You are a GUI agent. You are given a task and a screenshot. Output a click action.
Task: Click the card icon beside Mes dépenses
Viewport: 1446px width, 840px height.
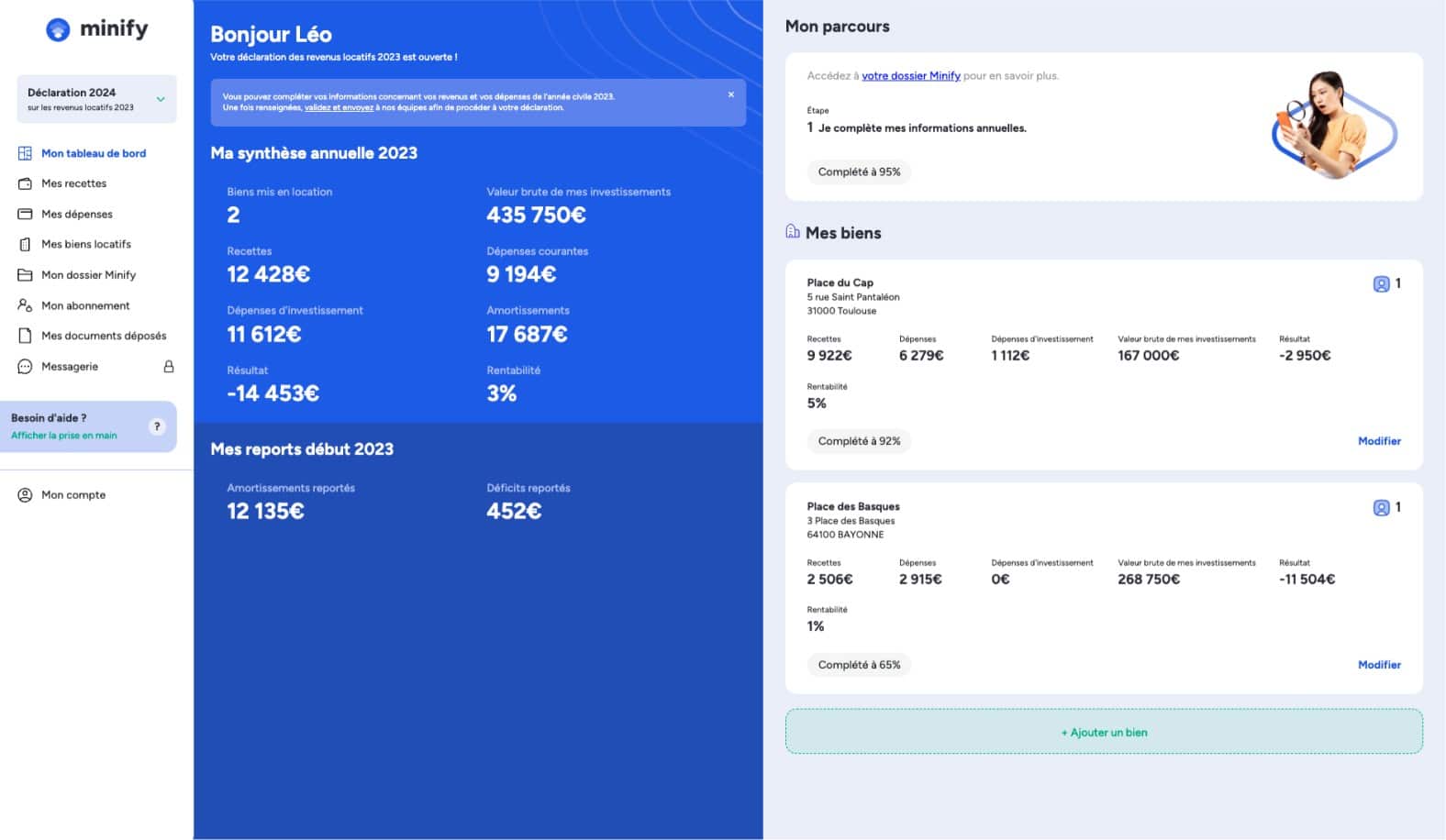25,214
